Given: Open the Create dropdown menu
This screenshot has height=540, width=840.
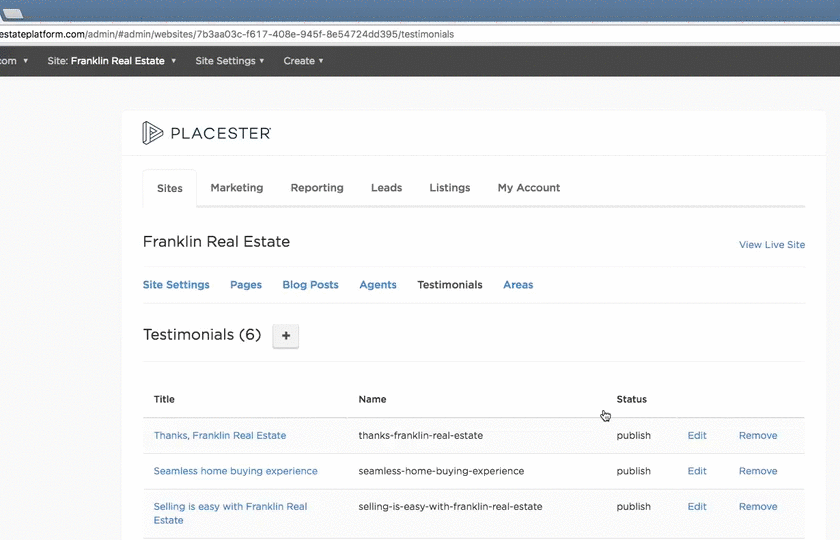Looking at the screenshot, I should click(x=303, y=61).
